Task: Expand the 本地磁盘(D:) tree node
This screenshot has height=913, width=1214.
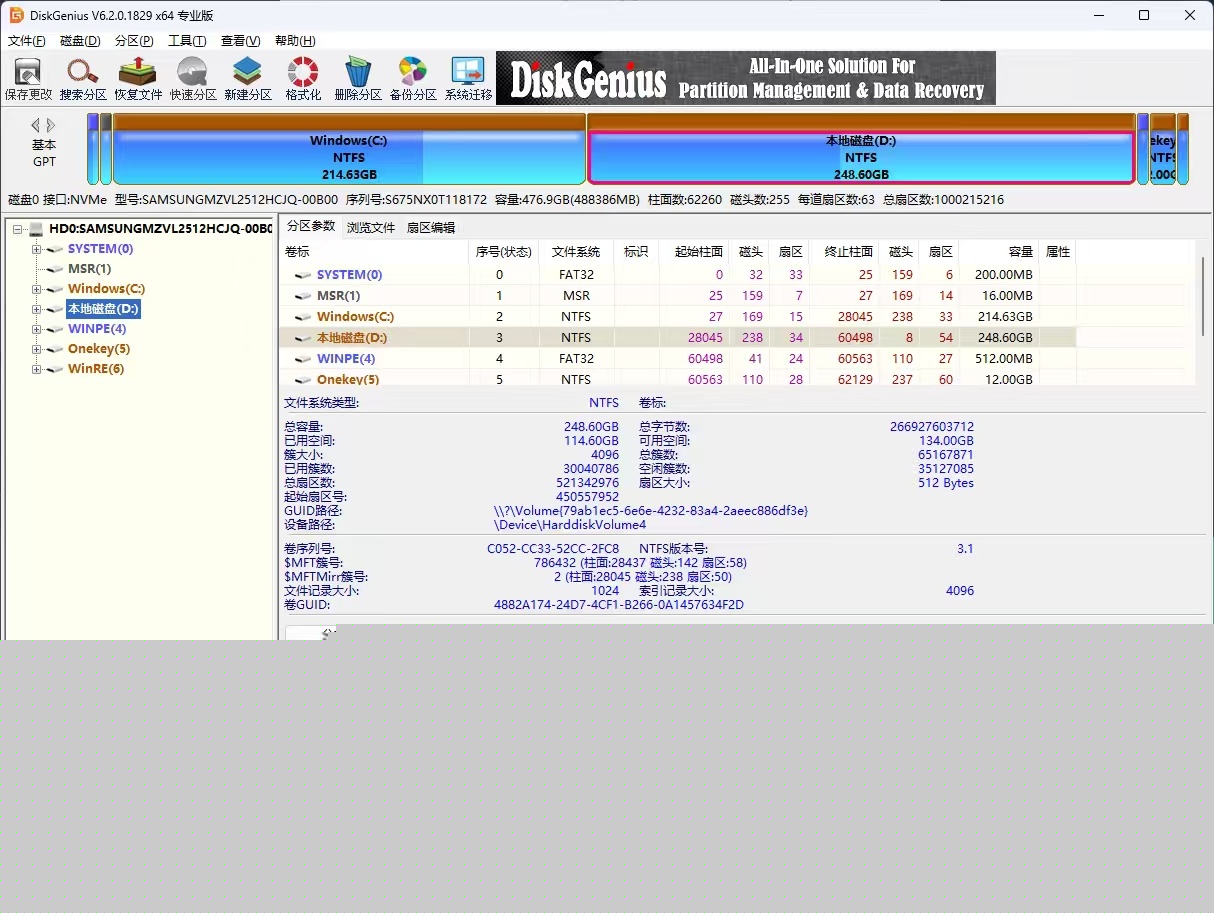Action: pyautogui.click(x=37, y=309)
